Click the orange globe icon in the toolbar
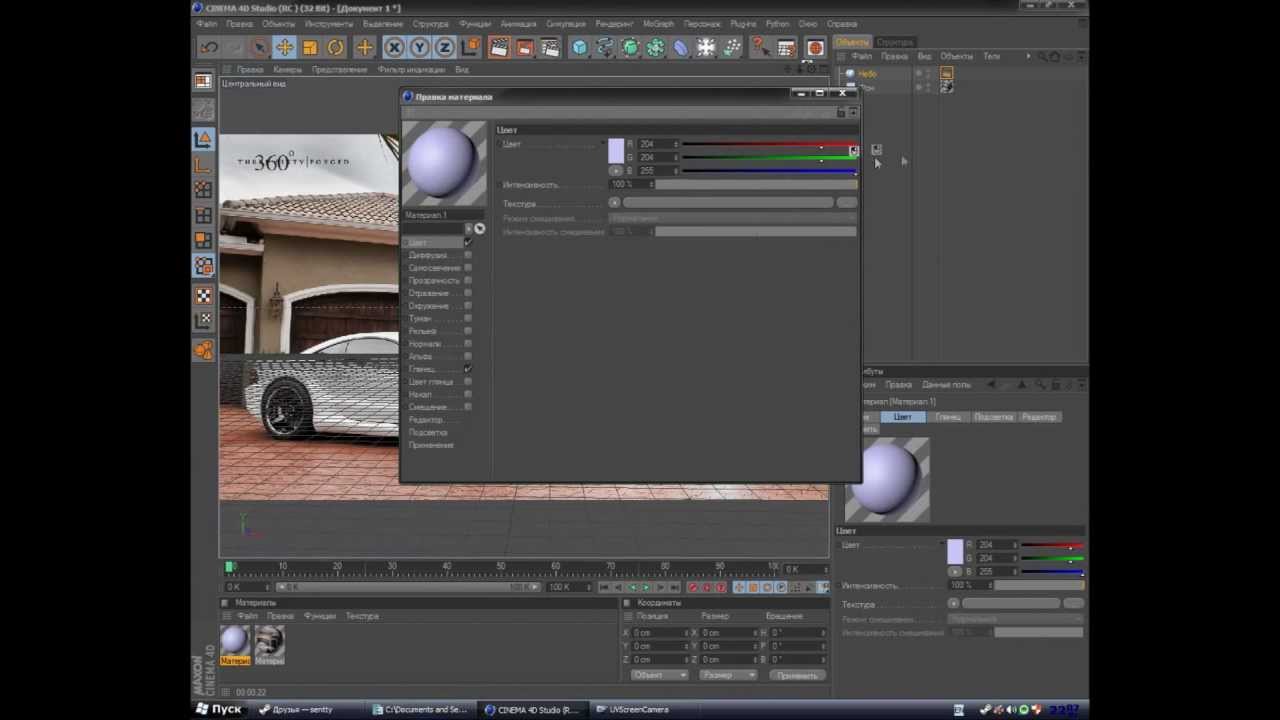 tap(815, 47)
